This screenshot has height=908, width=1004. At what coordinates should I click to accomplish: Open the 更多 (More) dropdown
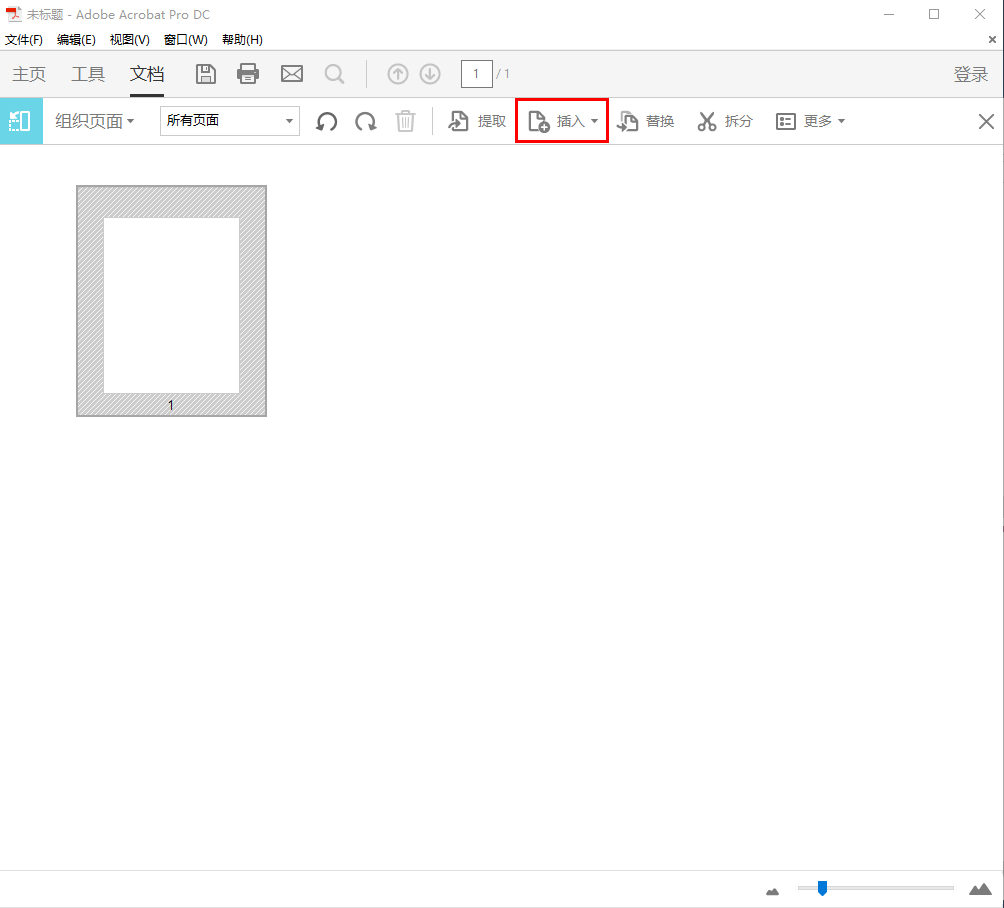811,121
